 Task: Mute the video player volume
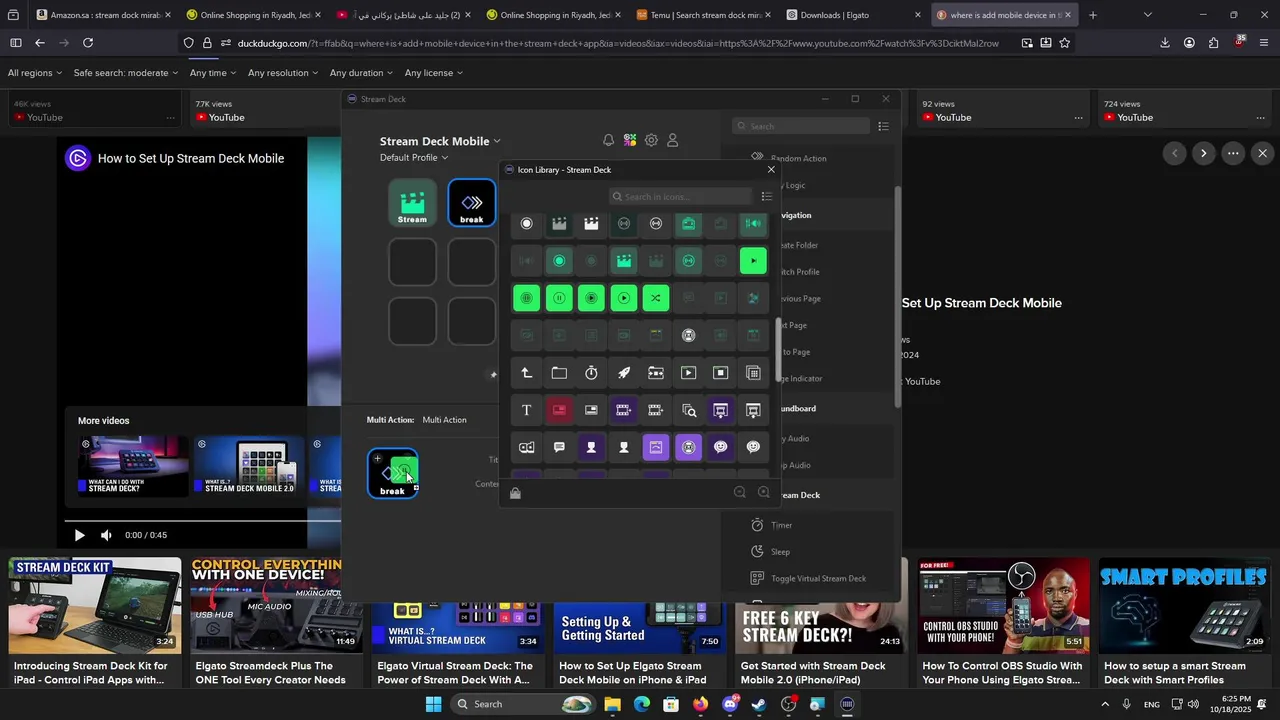[x=106, y=535]
